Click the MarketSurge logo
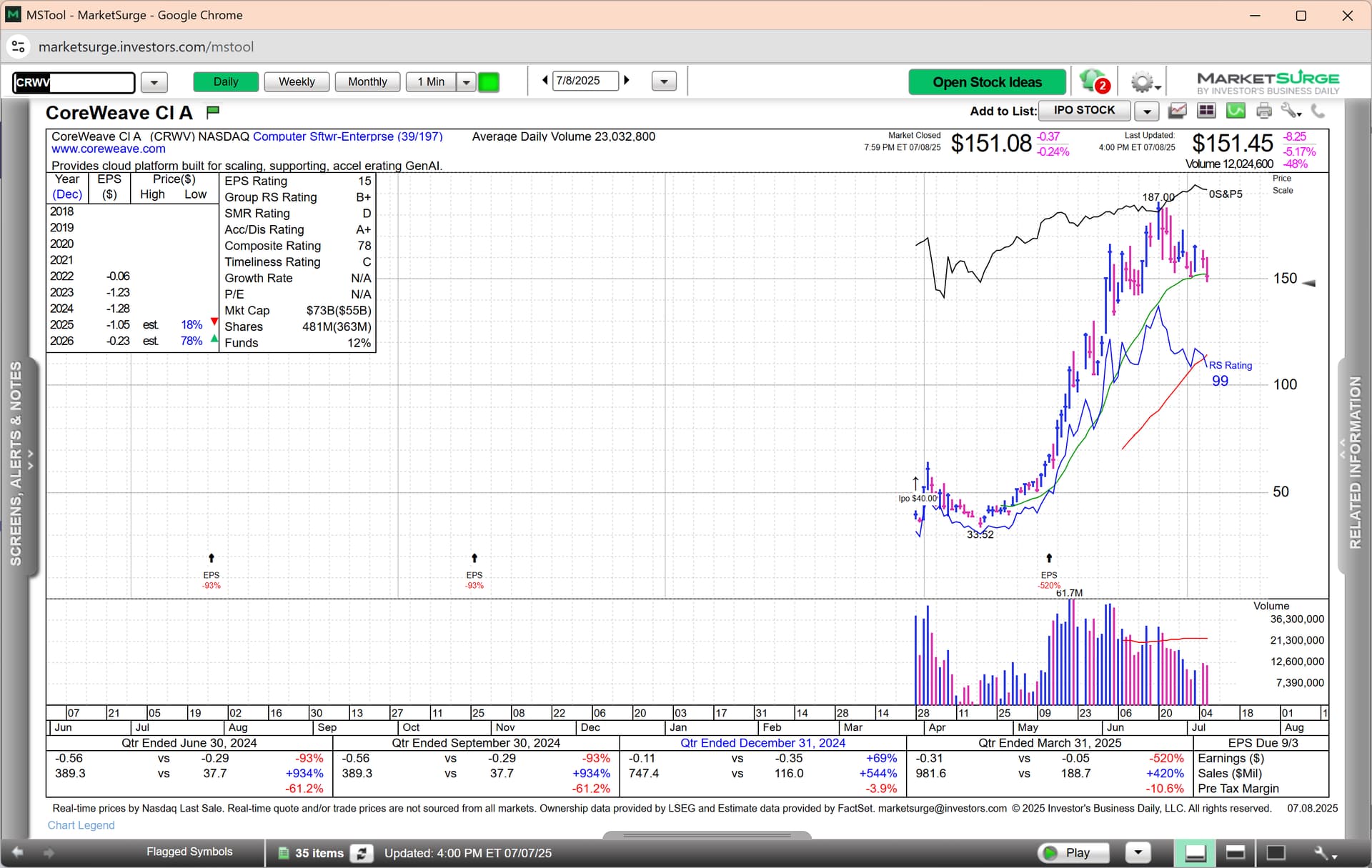This screenshot has width=1372, height=868. click(x=1268, y=82)
